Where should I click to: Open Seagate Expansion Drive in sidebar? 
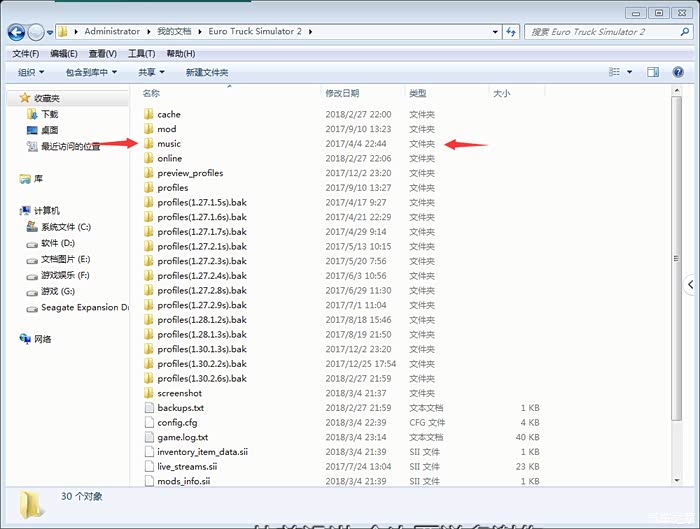tap(84, 308)
